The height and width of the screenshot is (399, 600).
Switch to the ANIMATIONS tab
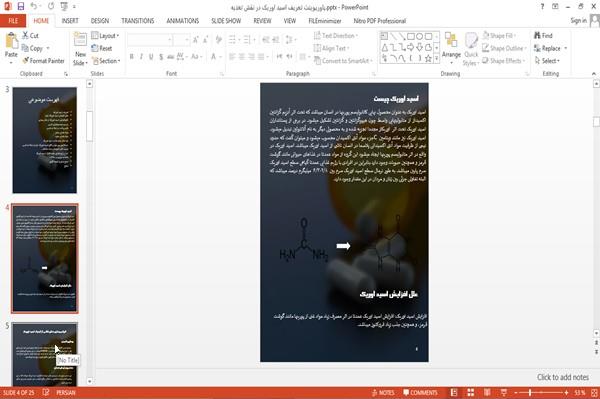tap(183, 21)
